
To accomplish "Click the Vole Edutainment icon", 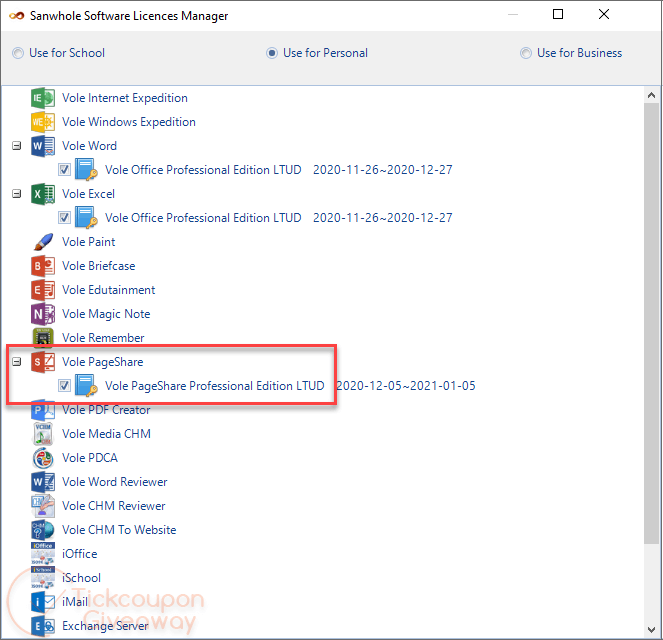I will coord(43,290).
